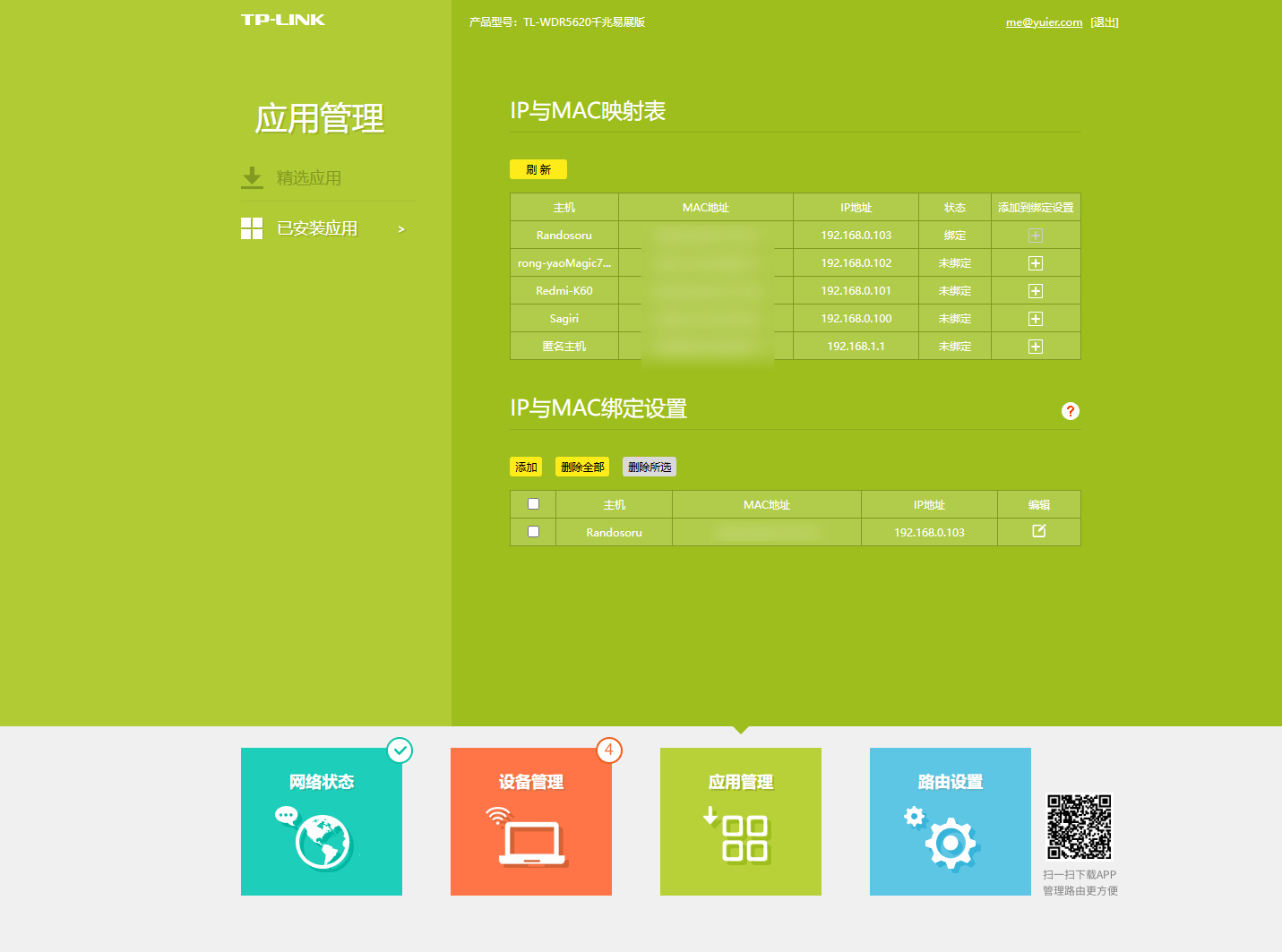Image resolution: width=1282 pixels, height=952 pixels.
Task: Expand the 已安装应用 arrow
Action: pyautogui.click(x=401, y=229)
